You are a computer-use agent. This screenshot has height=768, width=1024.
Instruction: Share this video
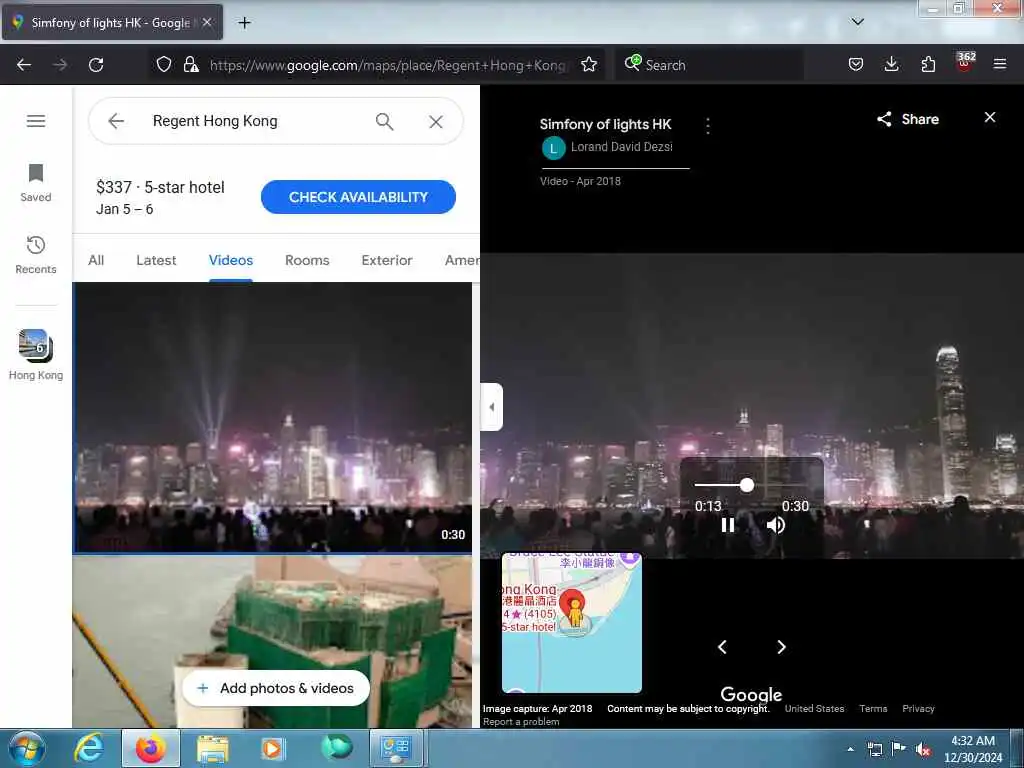click(908, 119)
